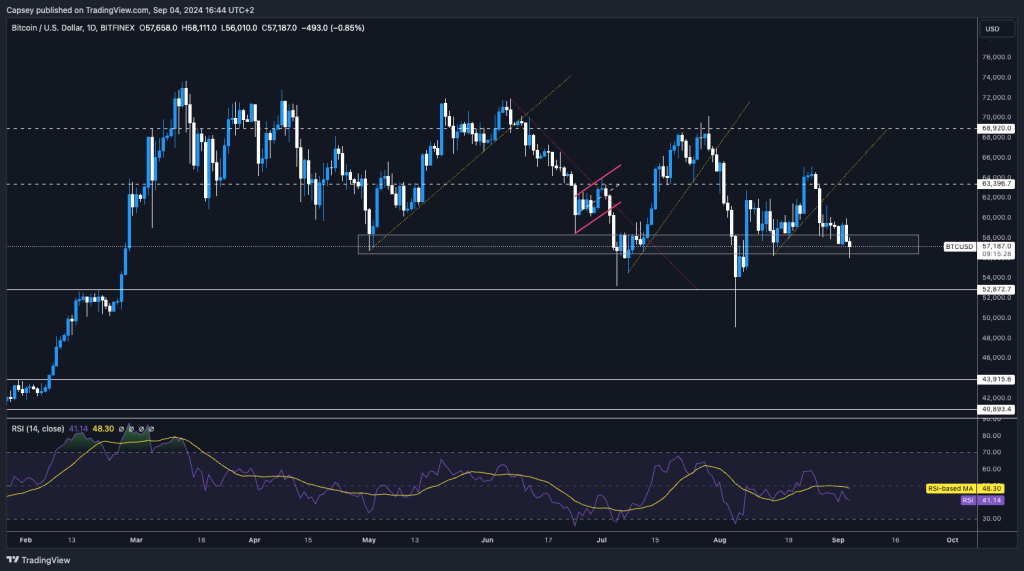The image size is (1024, 571).
Task: Select the 43,915.6 support level label
Action: (998, 379)
